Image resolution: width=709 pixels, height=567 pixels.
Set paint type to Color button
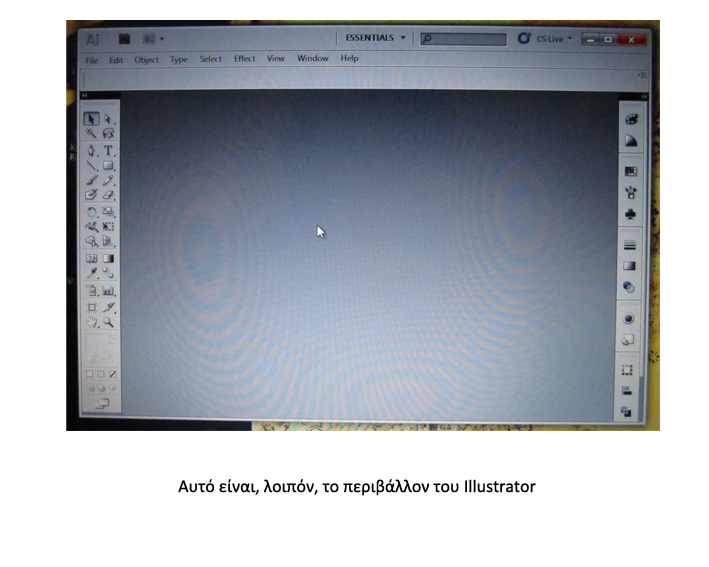90,374
